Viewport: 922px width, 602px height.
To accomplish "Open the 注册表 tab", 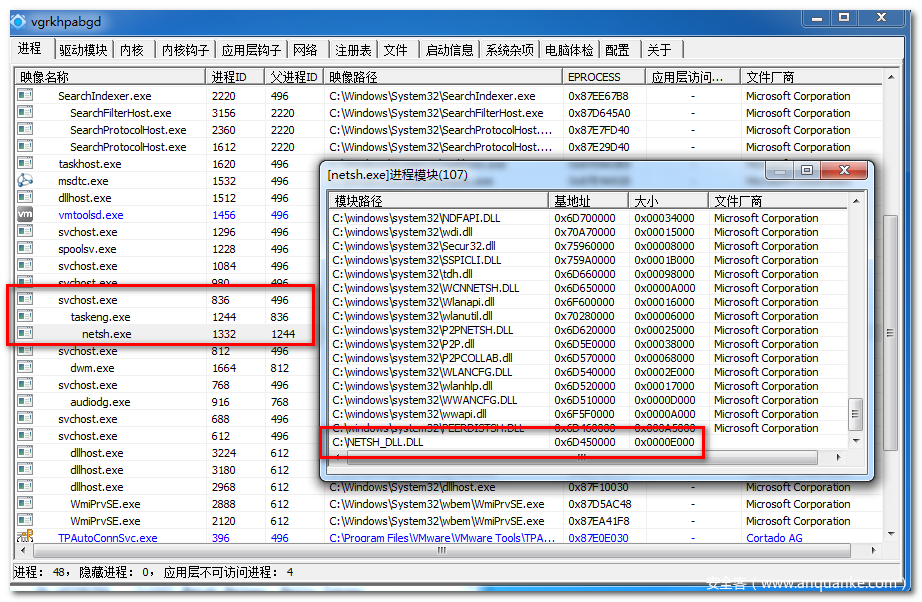I will [353, 50].
